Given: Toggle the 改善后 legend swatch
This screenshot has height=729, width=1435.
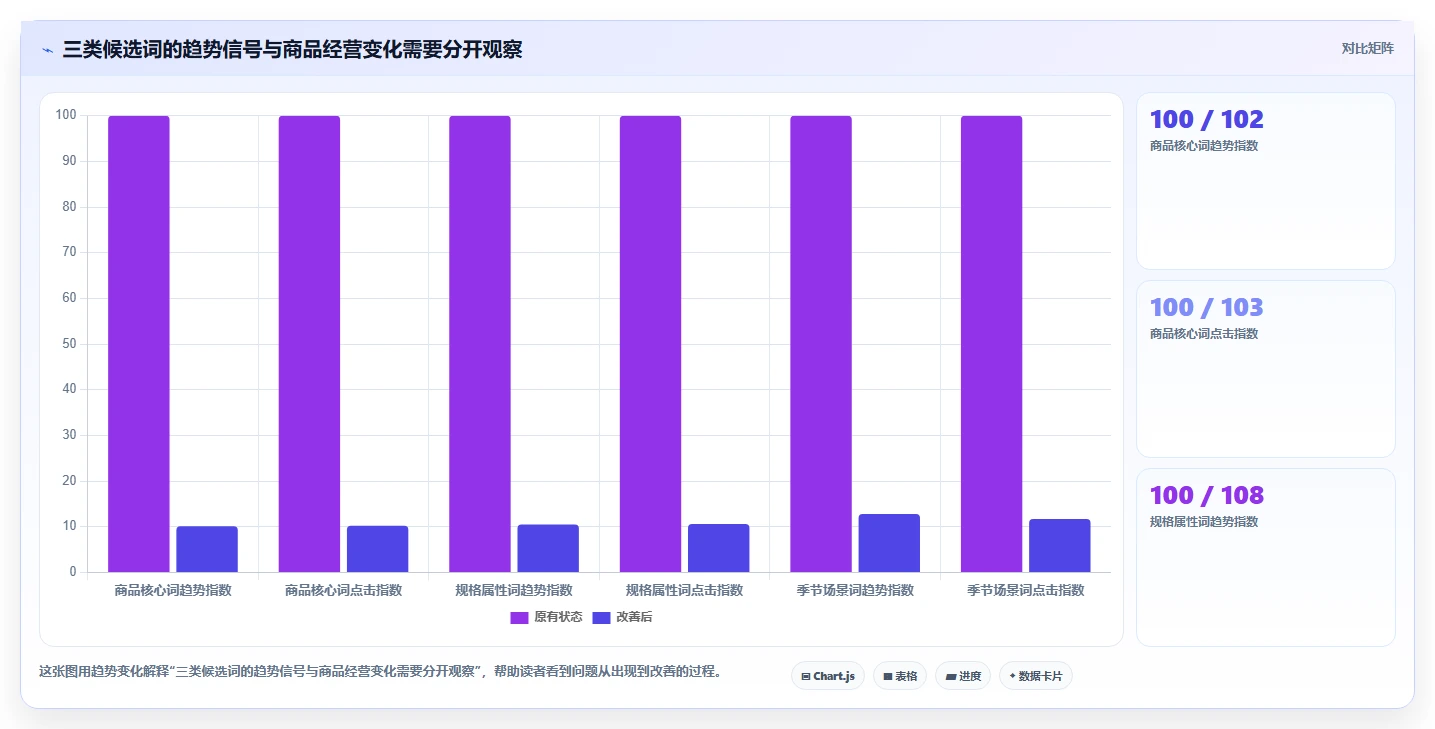Looking at the screenshot, I should 601,617.
